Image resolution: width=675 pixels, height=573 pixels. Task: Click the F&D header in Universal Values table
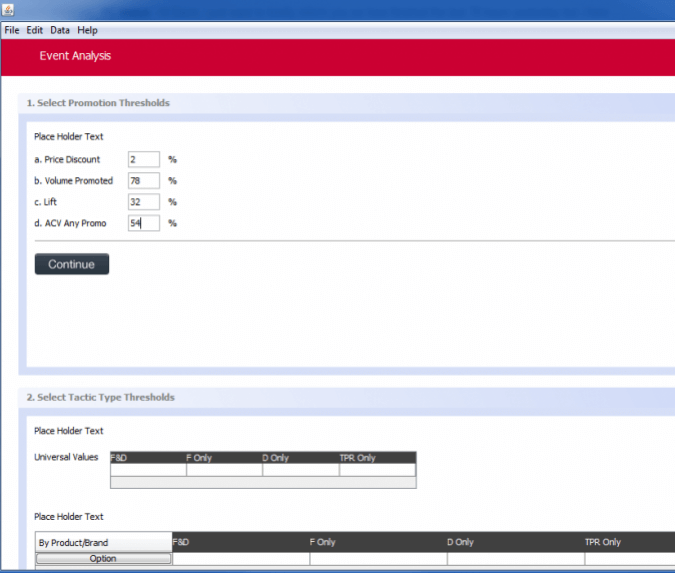click(x=148, y=458)
